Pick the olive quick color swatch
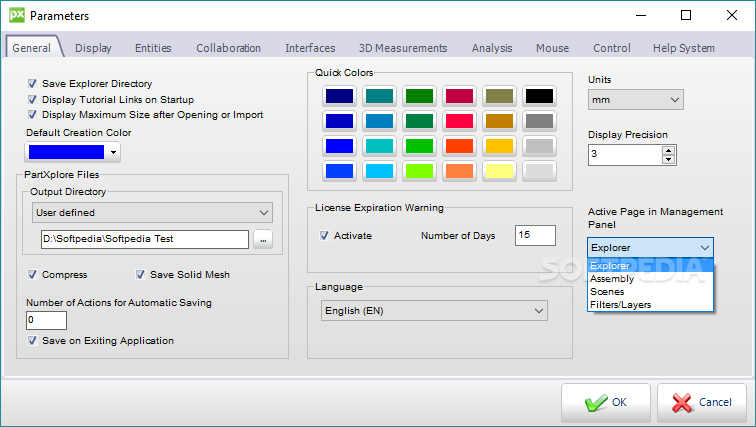The height and width of the screenshot is (427, 756). 500,96
